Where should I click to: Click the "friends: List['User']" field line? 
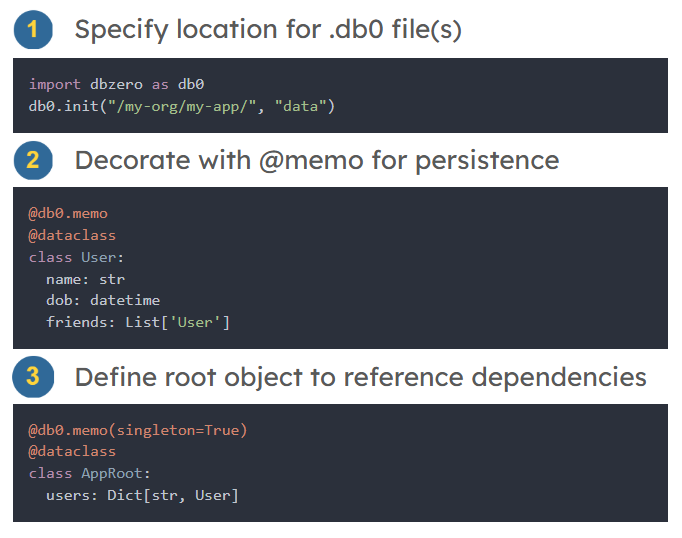point(138,322)
